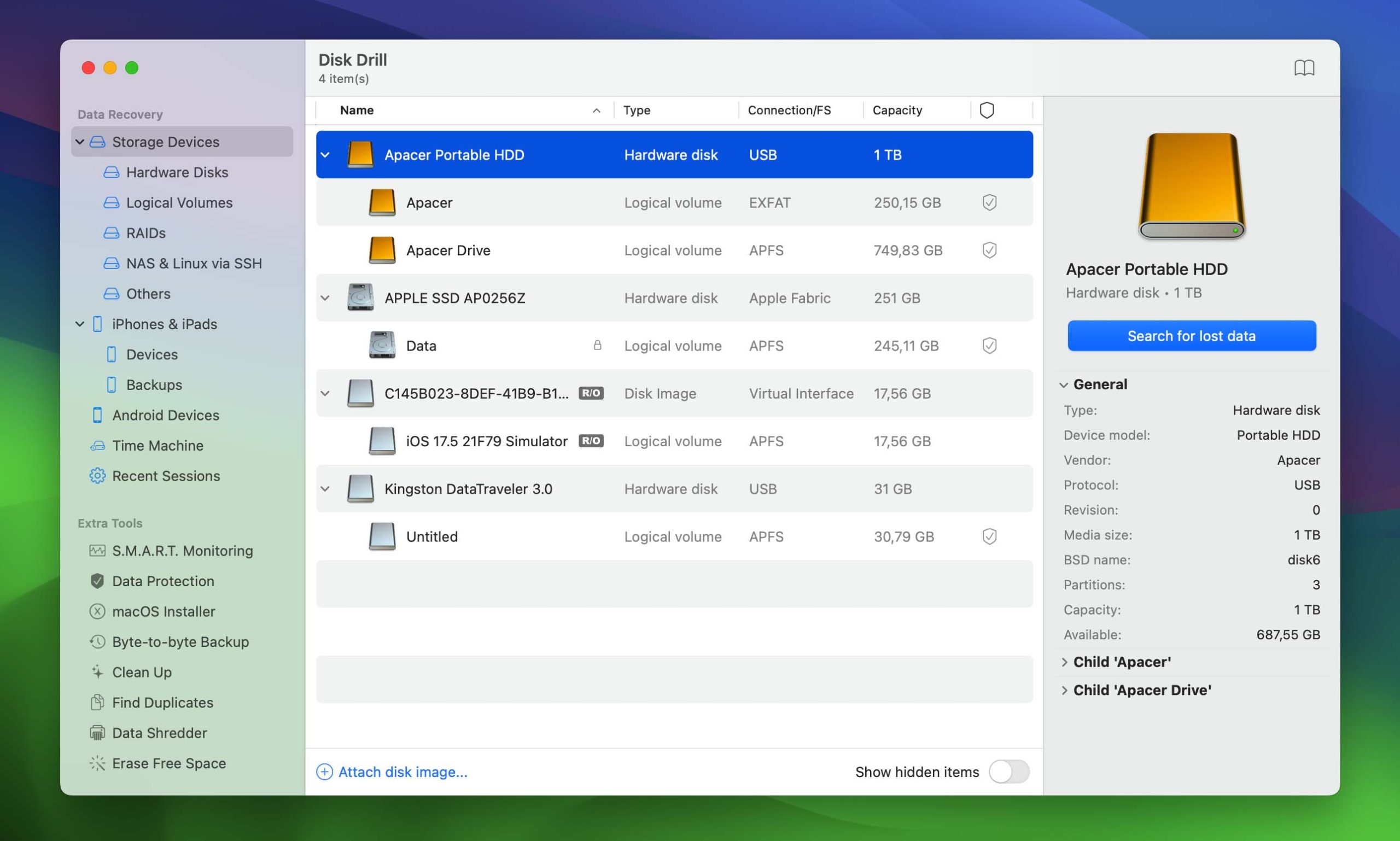The width and height of the screenshot is (1400, 841).
Task: Click the APPLE SSD AP0256Z disk icon
Action: pyautogui.click(x=360, y=297)
